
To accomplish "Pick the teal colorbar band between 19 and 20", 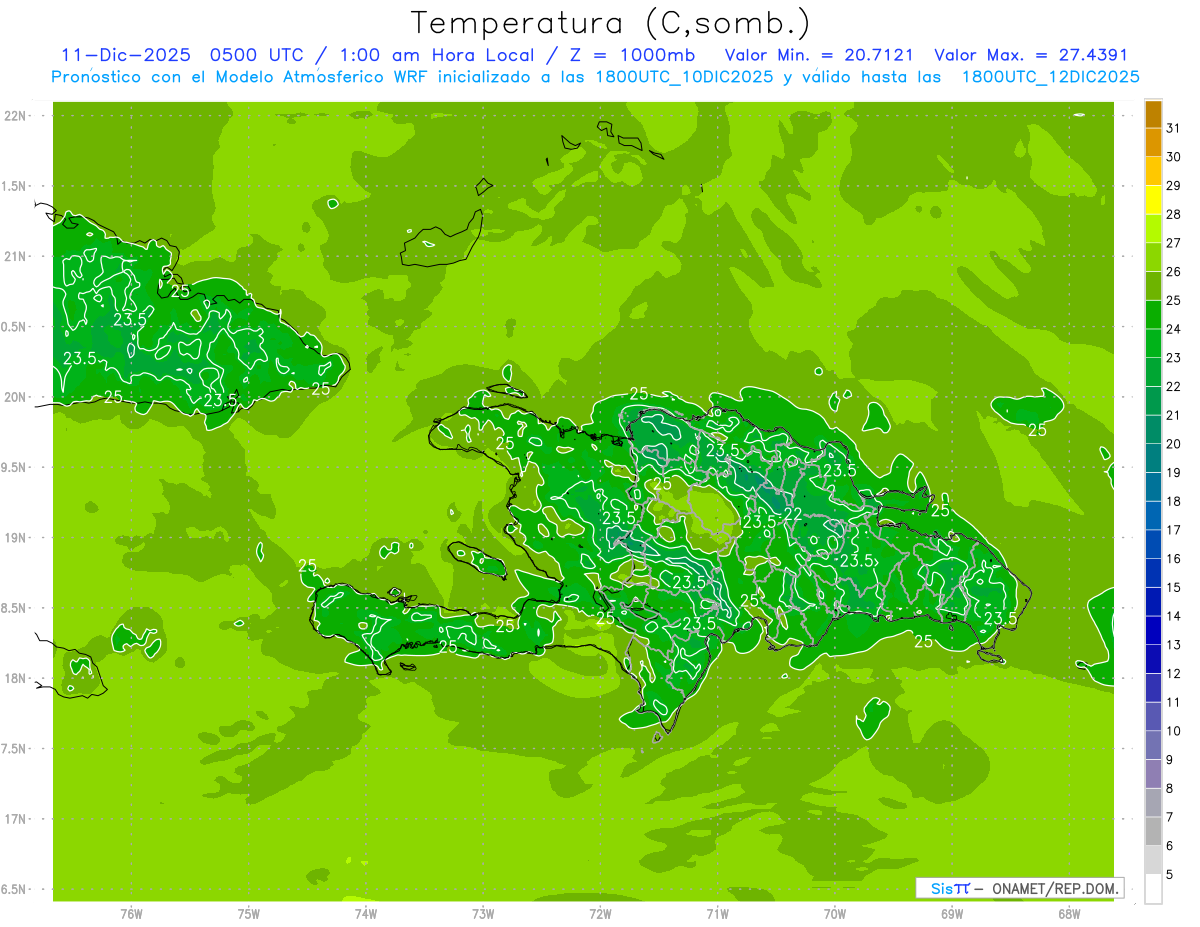I will (1153, 458).
